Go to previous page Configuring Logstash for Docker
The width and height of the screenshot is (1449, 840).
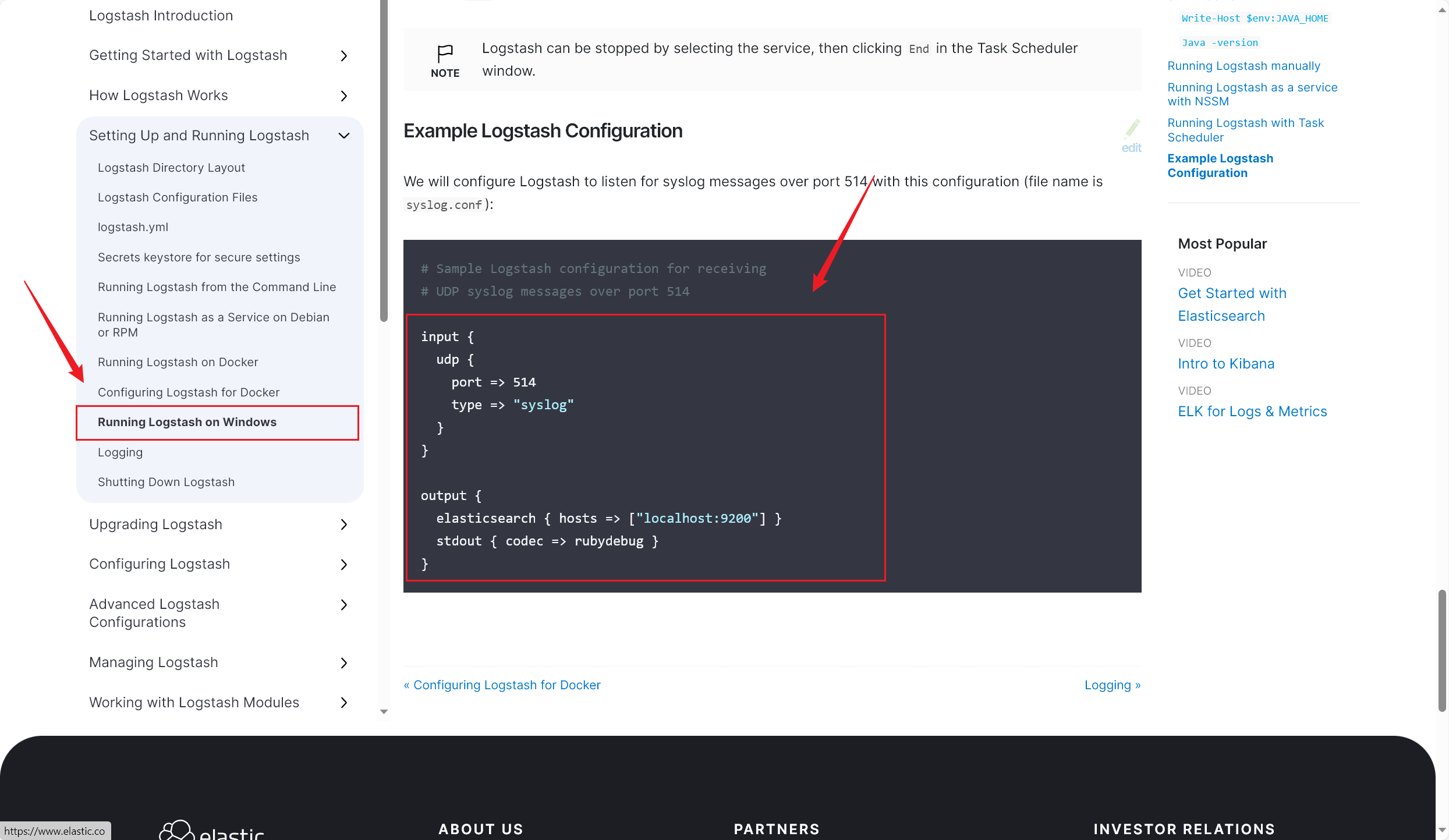[x=502, y=685]
